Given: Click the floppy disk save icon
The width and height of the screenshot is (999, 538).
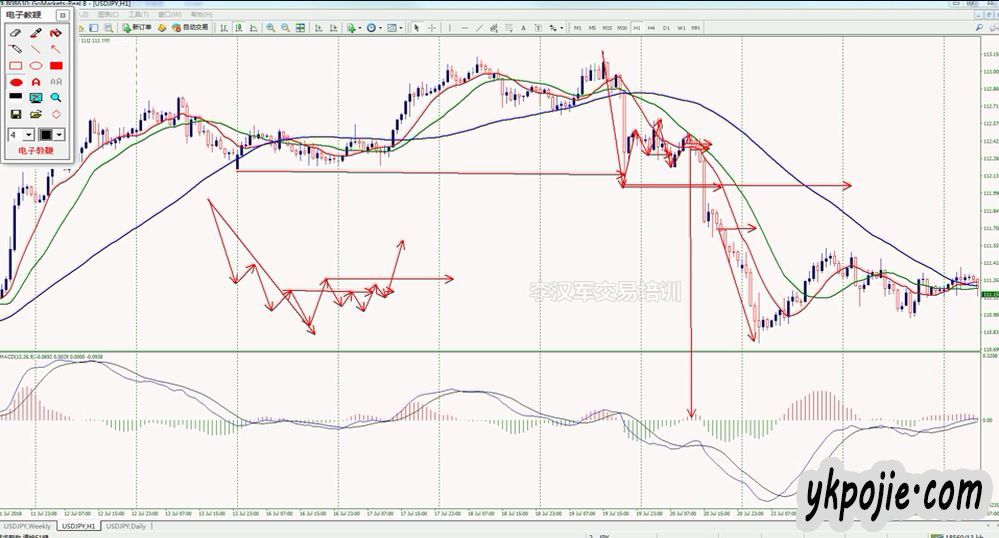Looking at the screenshot, I should click(15, 114).
